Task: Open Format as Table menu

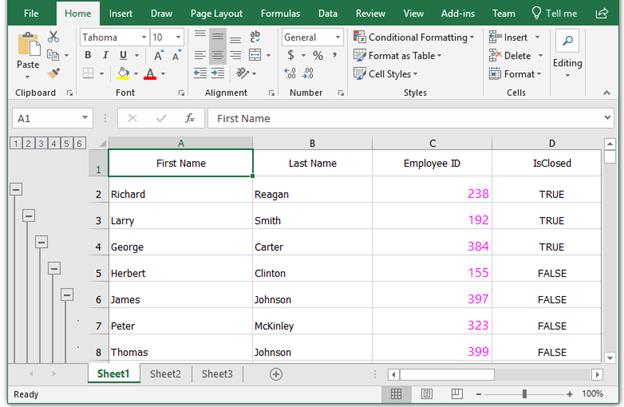Action: click(398, 55)
